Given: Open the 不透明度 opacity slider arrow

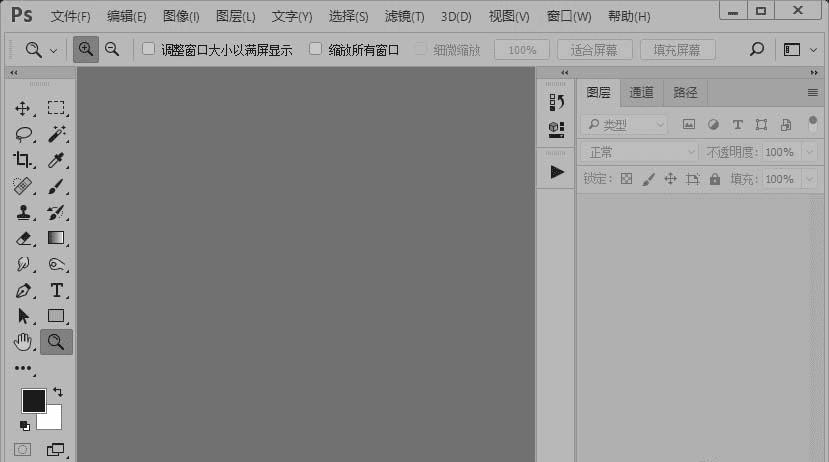Looking at the screenshot, I should point(810,152).
